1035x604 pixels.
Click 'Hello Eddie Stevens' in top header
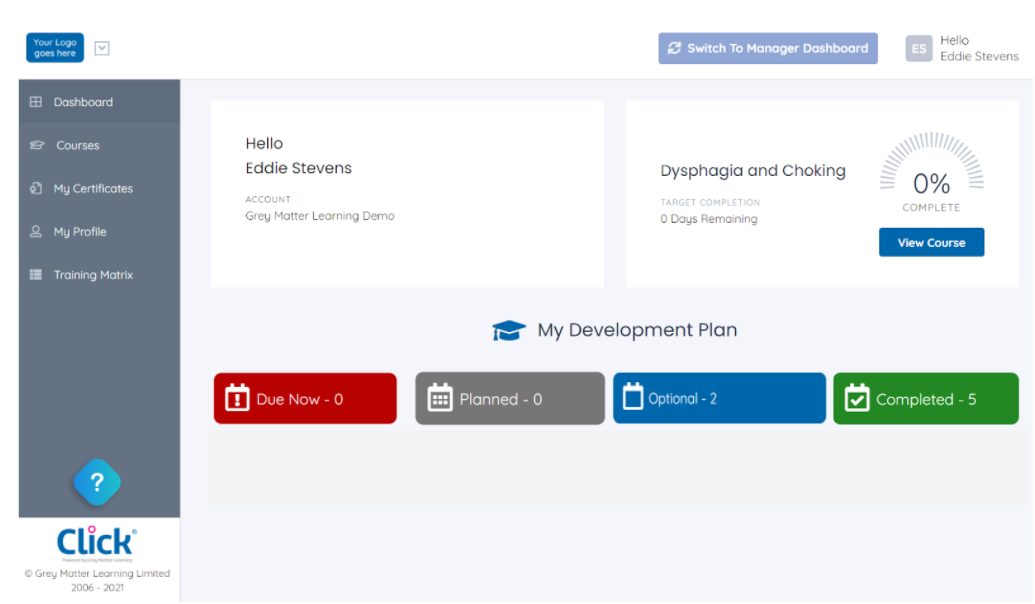tap(979, 48)
